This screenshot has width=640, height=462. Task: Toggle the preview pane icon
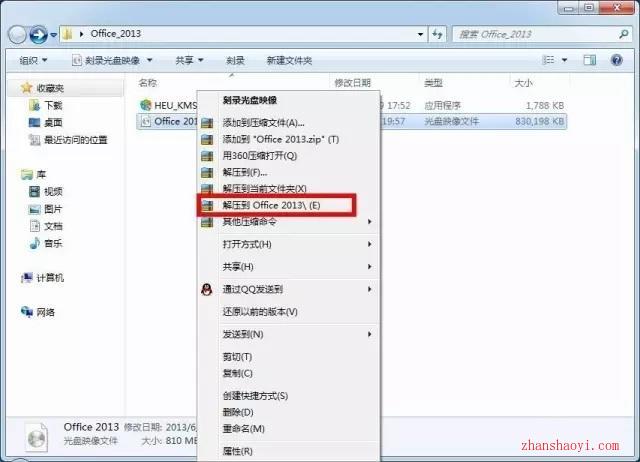pyautogui.click(x=589, y=60)
